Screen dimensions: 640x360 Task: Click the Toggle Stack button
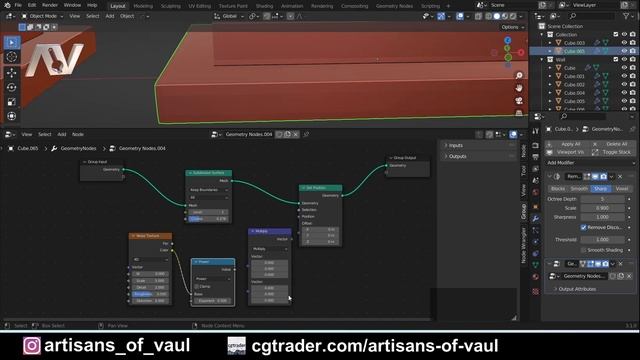pos(613,152)
